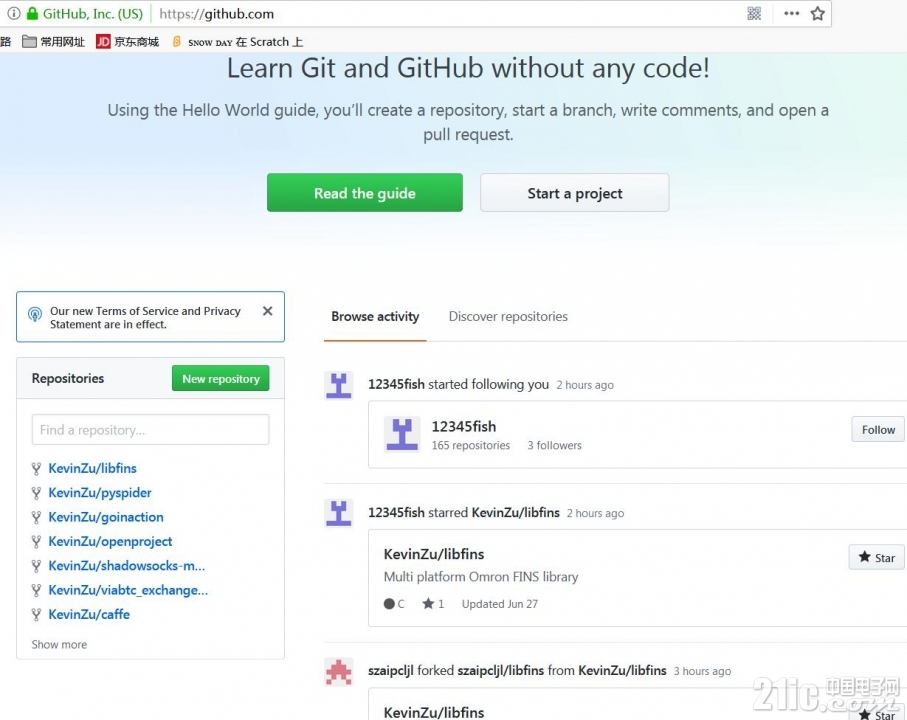Click Multi platform Omron FINS library description

click(481, 577)
